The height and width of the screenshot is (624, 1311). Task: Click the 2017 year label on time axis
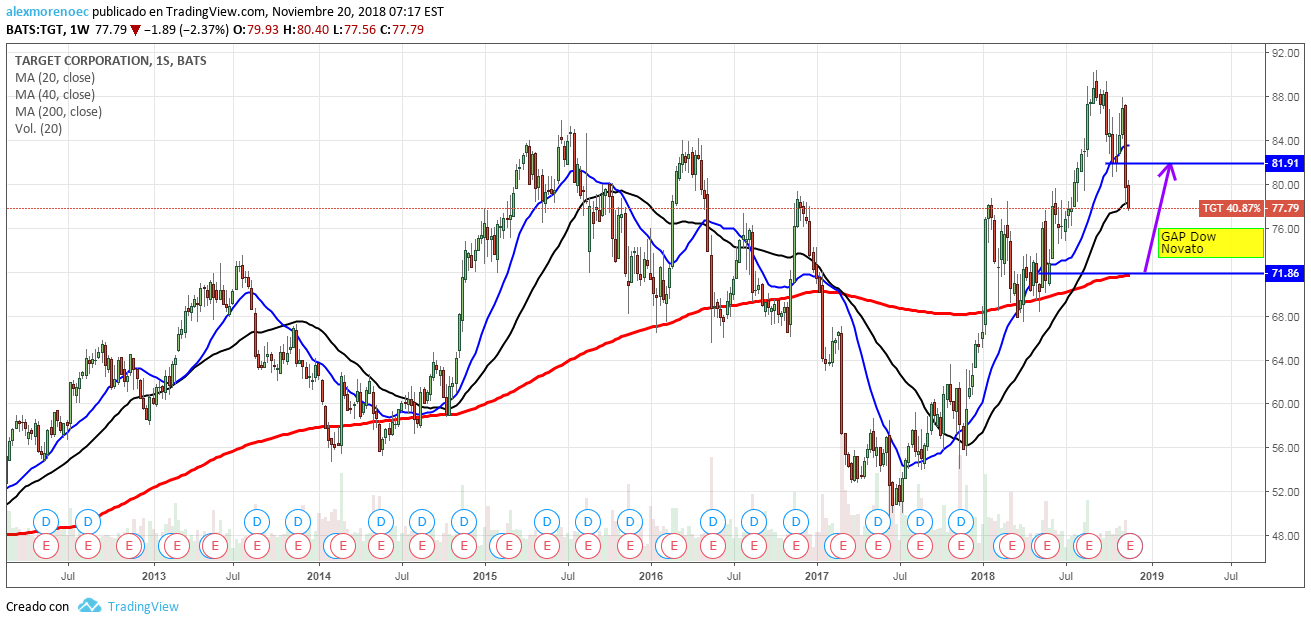point(817,575)
